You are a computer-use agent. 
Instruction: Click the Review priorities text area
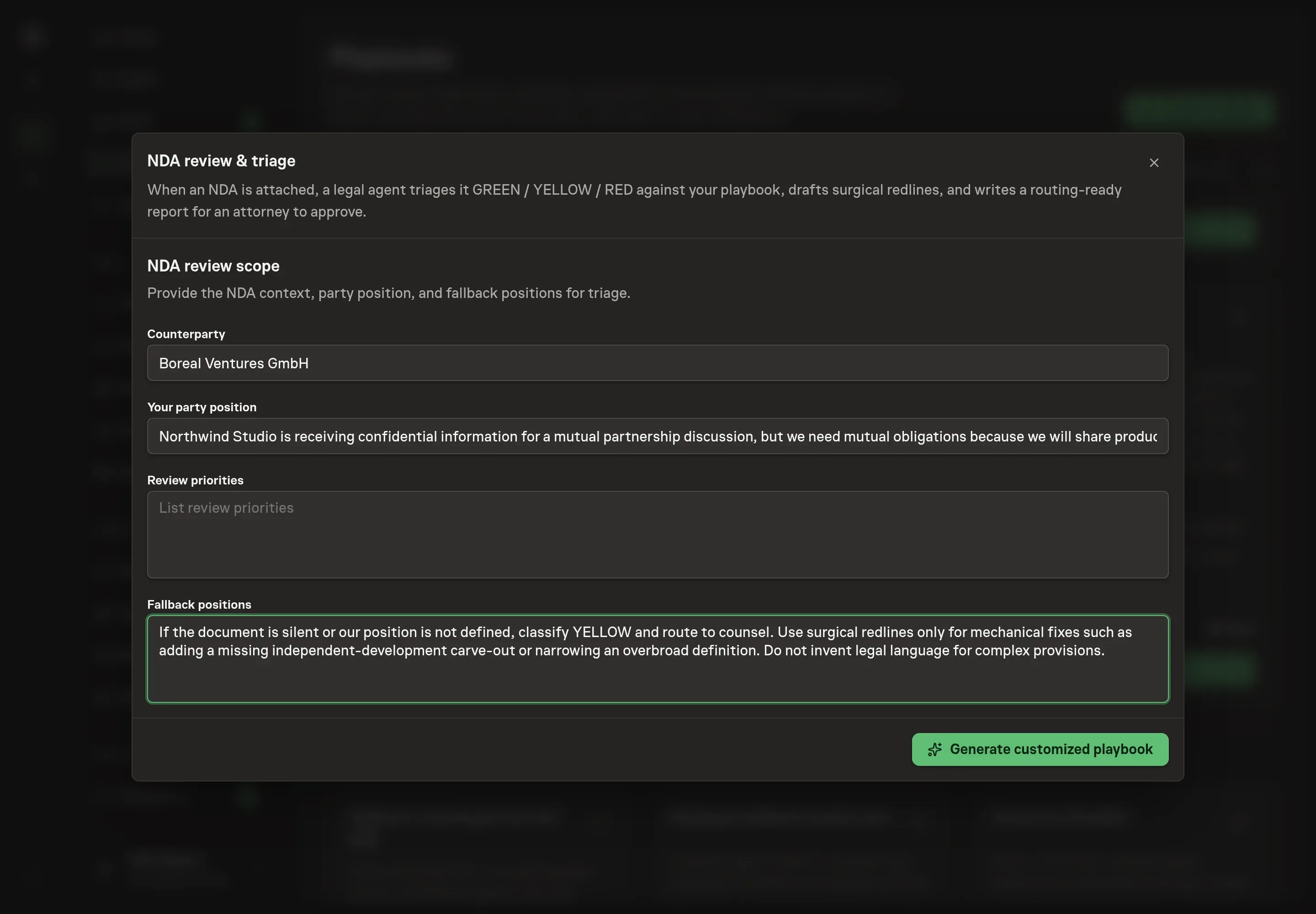658,534
